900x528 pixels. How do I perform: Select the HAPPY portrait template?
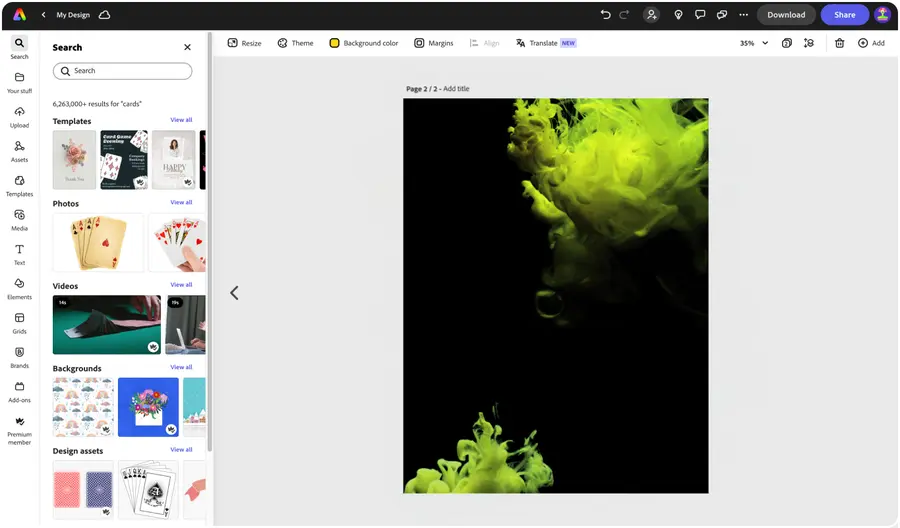pyautogui.click(x=174, y=160)
